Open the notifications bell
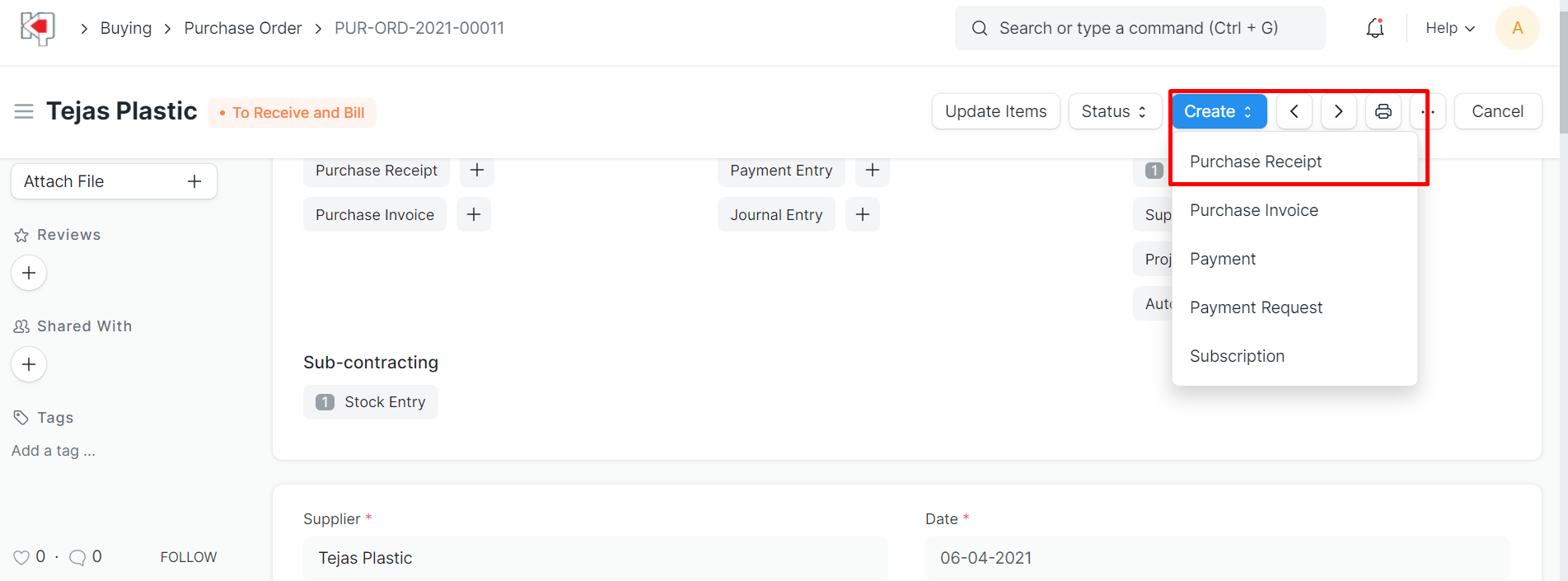Screen dimensions: 1568x581 click(x=1374, y=28)
